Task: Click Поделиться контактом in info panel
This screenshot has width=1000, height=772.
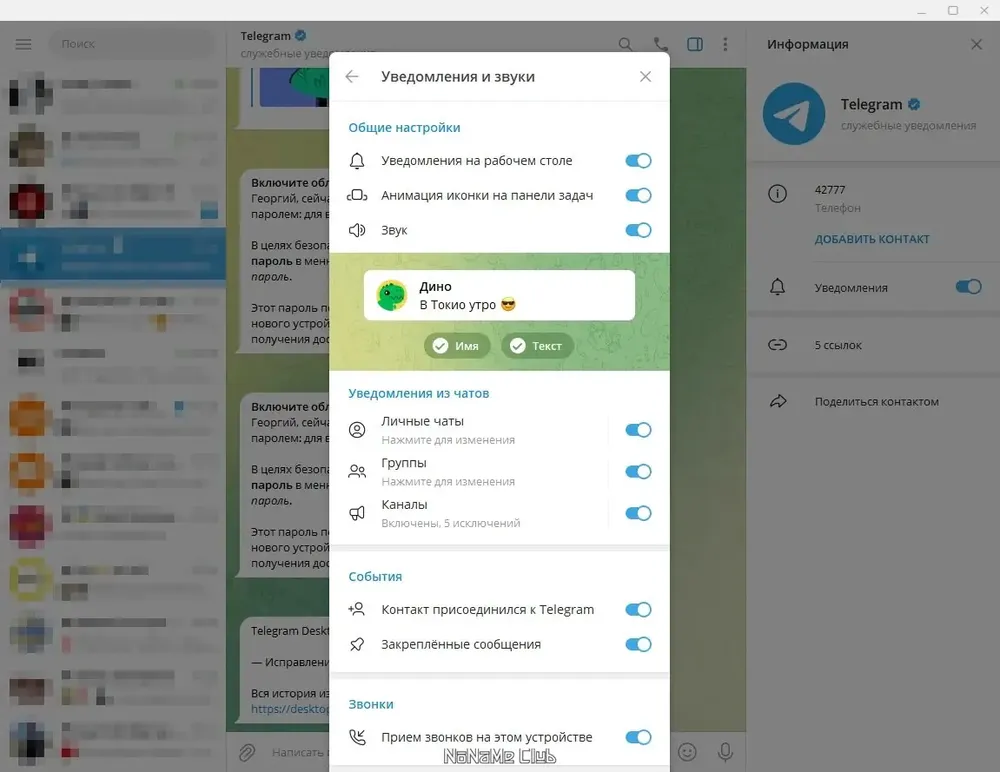Action: coord(876,402)
